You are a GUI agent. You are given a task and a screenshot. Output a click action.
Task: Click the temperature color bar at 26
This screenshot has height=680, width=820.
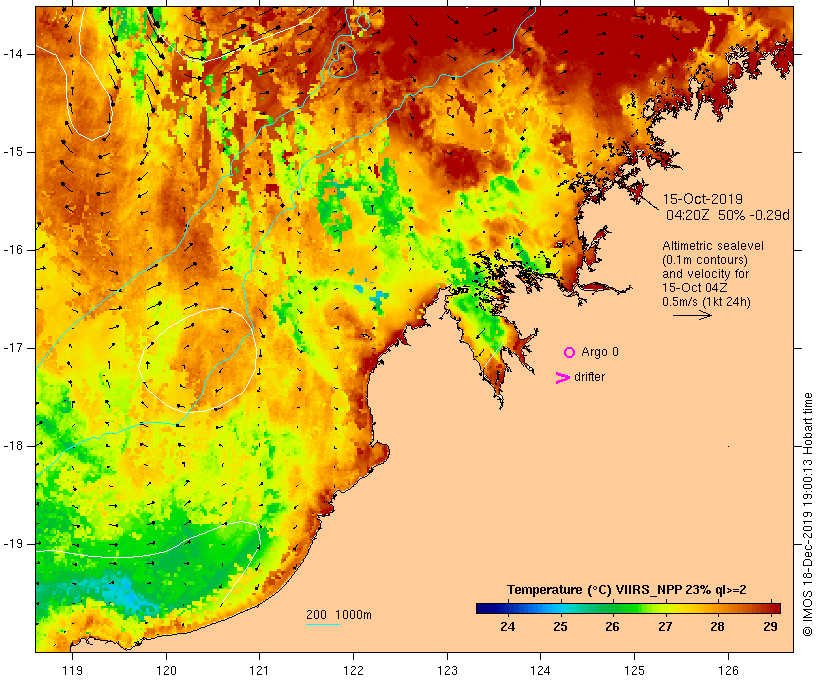[612, 608]
